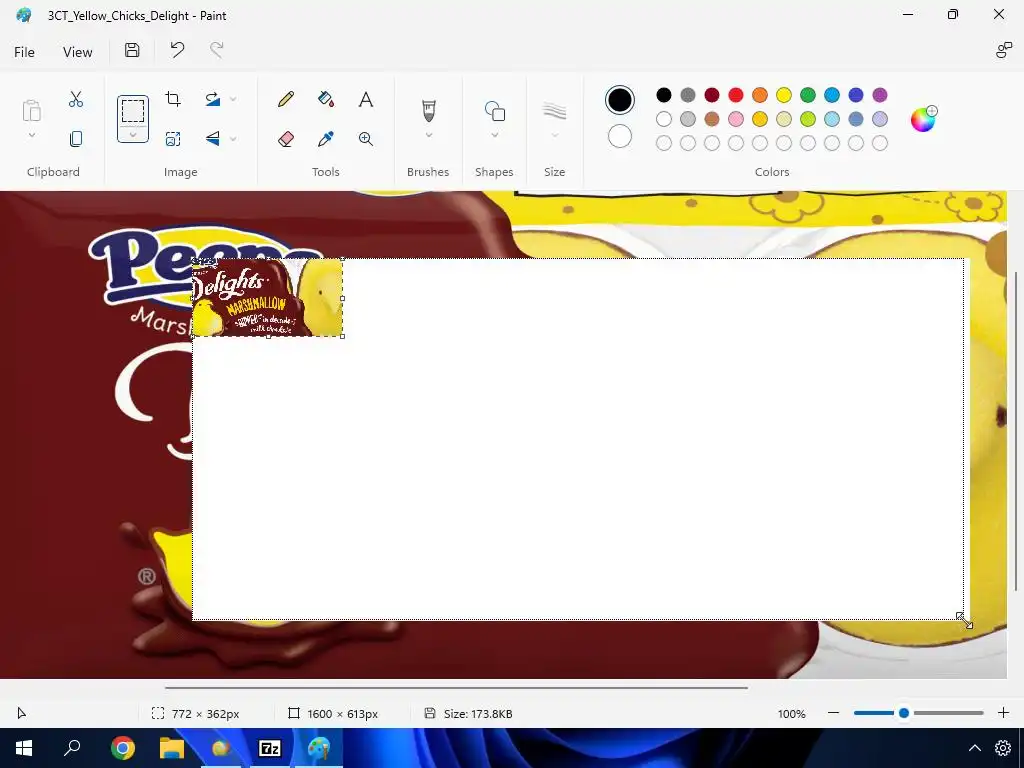Click the Redo arrow icon
Screen dimensions: 1024x768
tap(217, 50)
